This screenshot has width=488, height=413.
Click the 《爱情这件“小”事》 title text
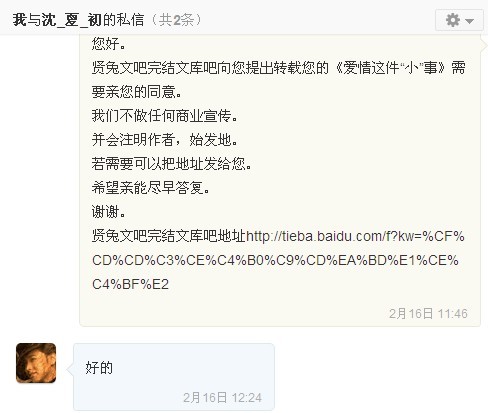coord(390,68)
